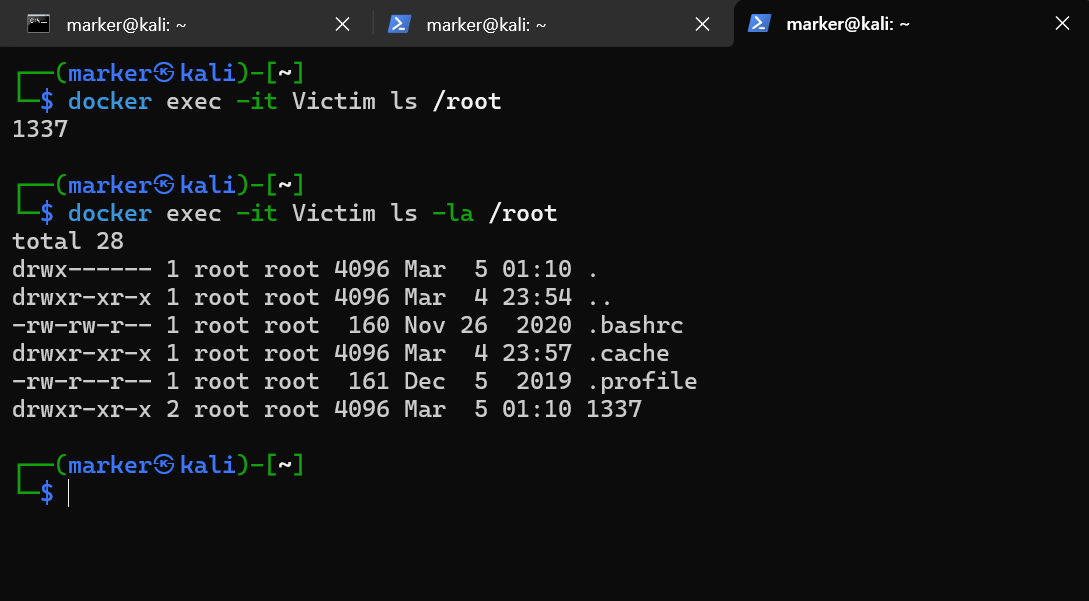Click the "total 28" output line
The height and width of the screenshot is (601, 1089).
point(61,241)
